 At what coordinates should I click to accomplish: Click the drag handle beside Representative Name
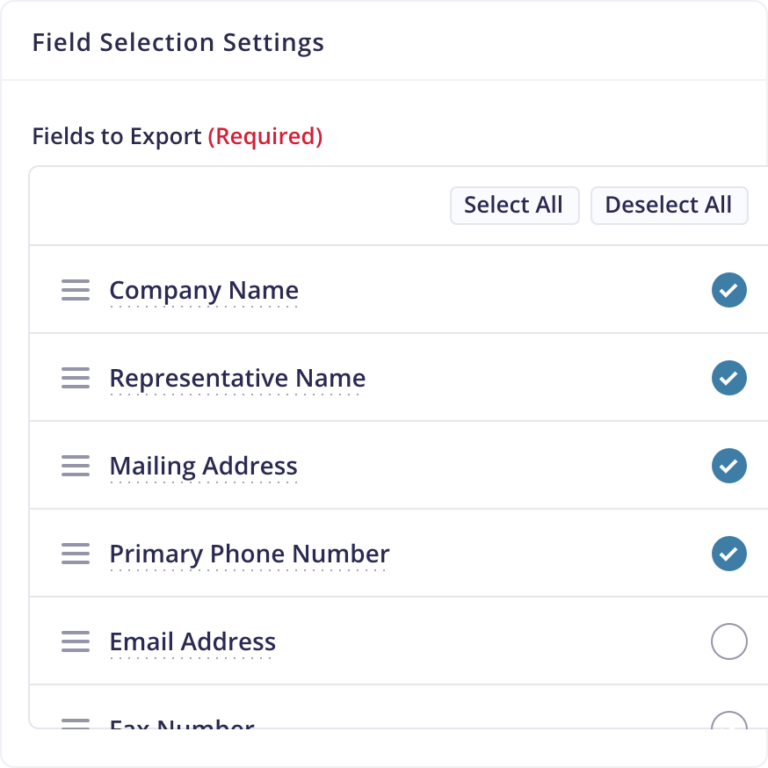pos(76,378)
